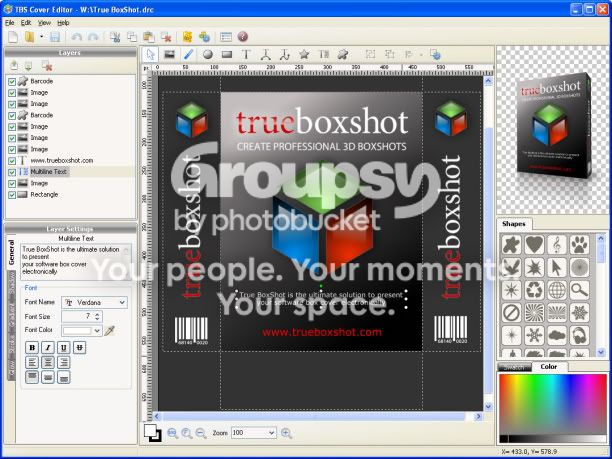This screenshot has height=459, width=612.
Task: Move layer down in Layers panel
Action: point(28,65)
